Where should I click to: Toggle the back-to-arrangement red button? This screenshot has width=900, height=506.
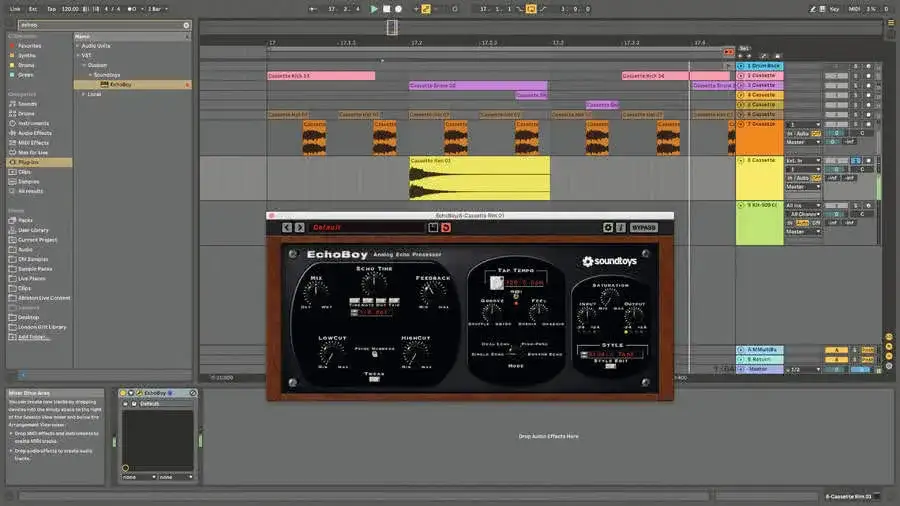pos(728,52)
